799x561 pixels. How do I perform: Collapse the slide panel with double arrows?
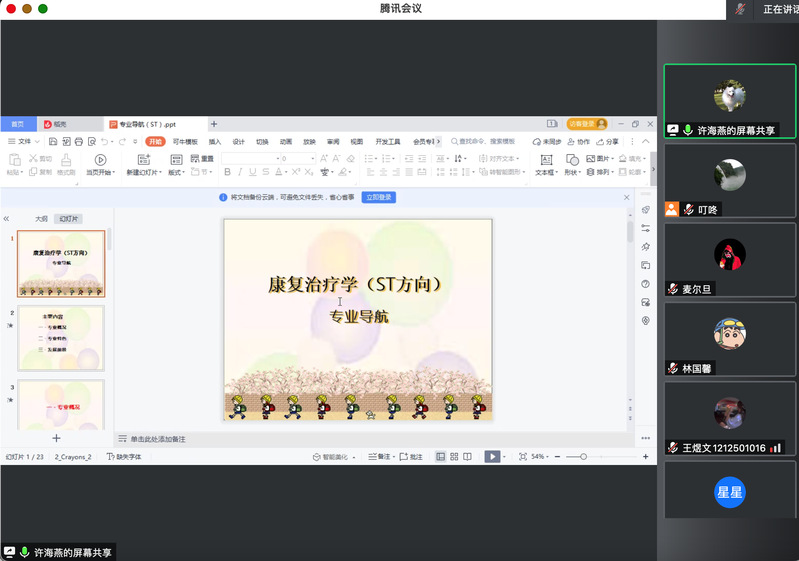pyautogui.click(x=7, y=218)
